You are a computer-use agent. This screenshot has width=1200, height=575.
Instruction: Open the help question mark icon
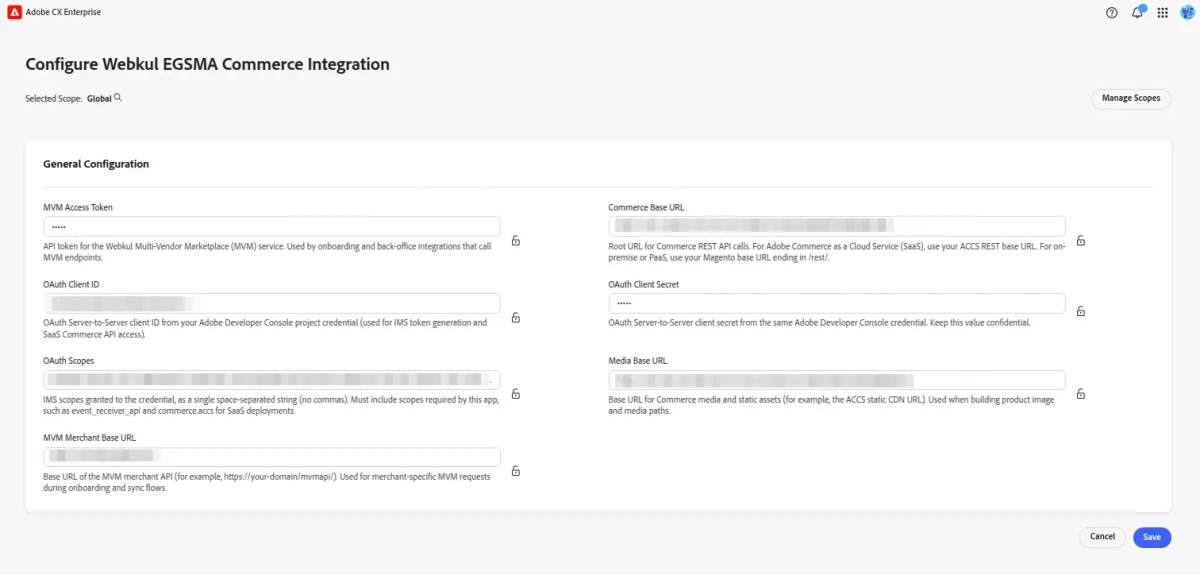pyautogui.click(x=1112, y=13)
